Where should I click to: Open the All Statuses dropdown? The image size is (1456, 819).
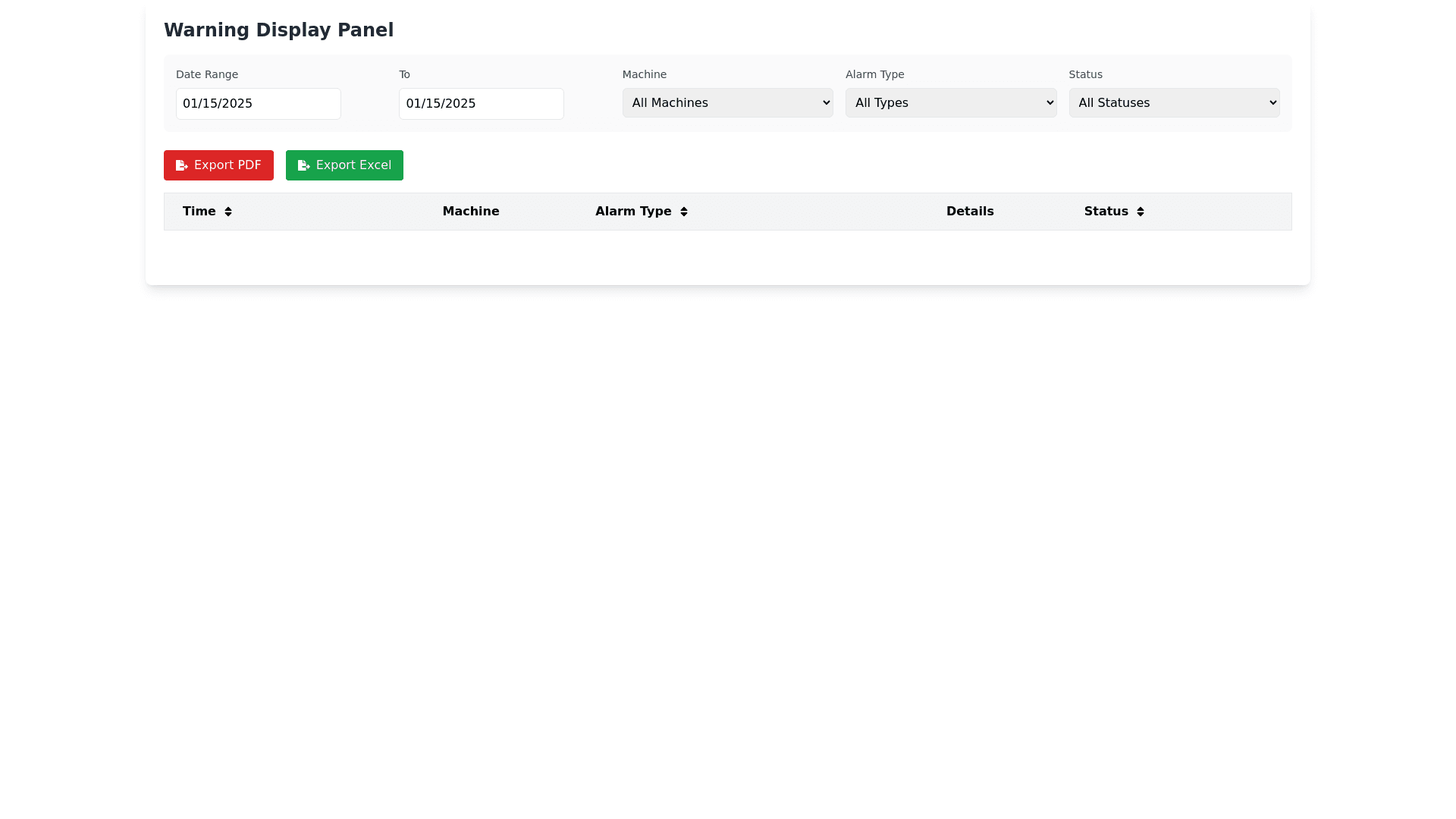pyautogui.click(x=1173, y=103)
